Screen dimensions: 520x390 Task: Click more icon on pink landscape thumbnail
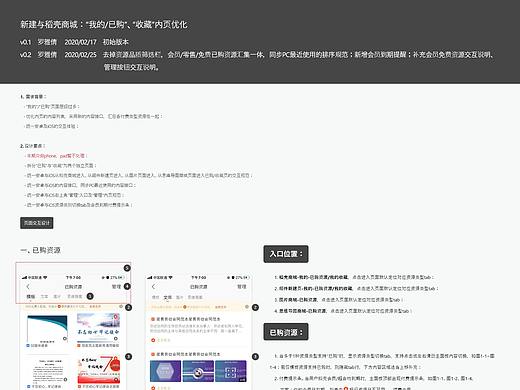pos(116,338)
